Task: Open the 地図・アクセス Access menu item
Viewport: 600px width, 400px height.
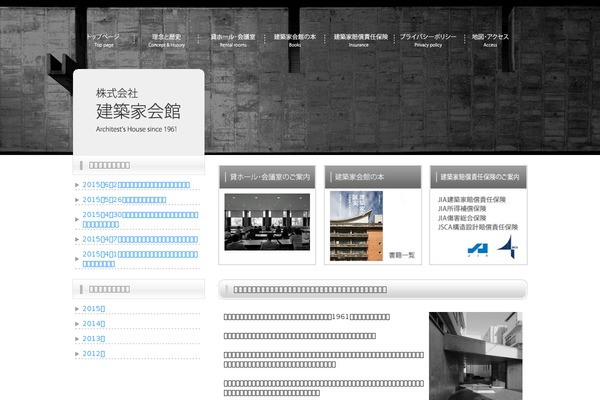Action: pos(490,40)
